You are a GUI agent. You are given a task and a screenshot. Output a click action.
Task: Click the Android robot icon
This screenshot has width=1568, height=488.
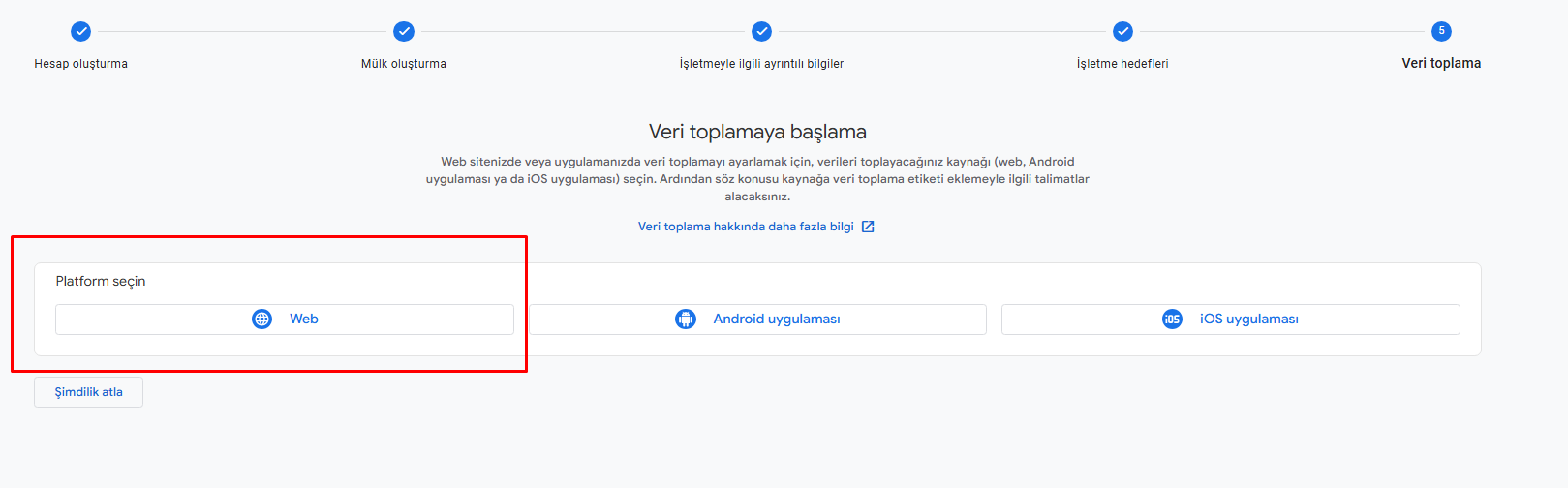click(x=686, y=320)
